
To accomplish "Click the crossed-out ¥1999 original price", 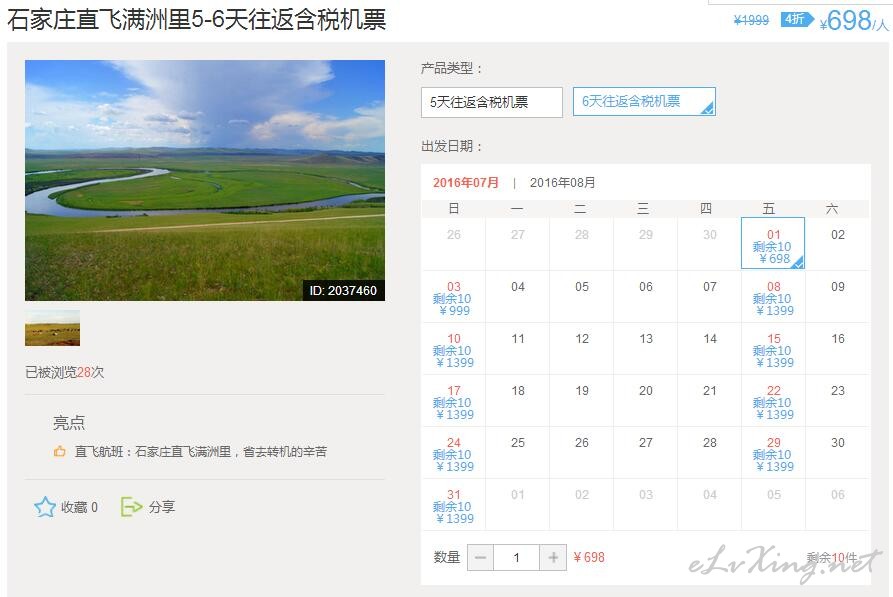I will click(751, 21).
